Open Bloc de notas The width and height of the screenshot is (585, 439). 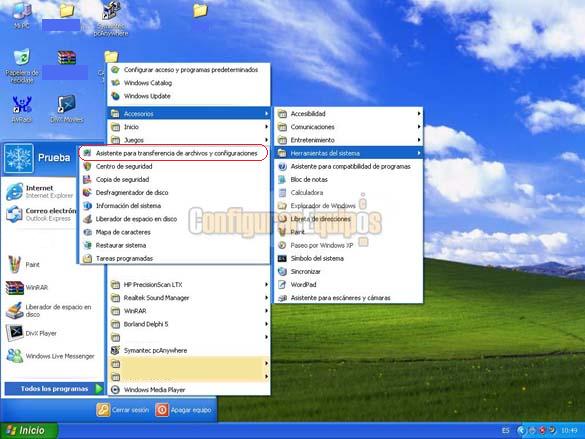click(349, 179)
